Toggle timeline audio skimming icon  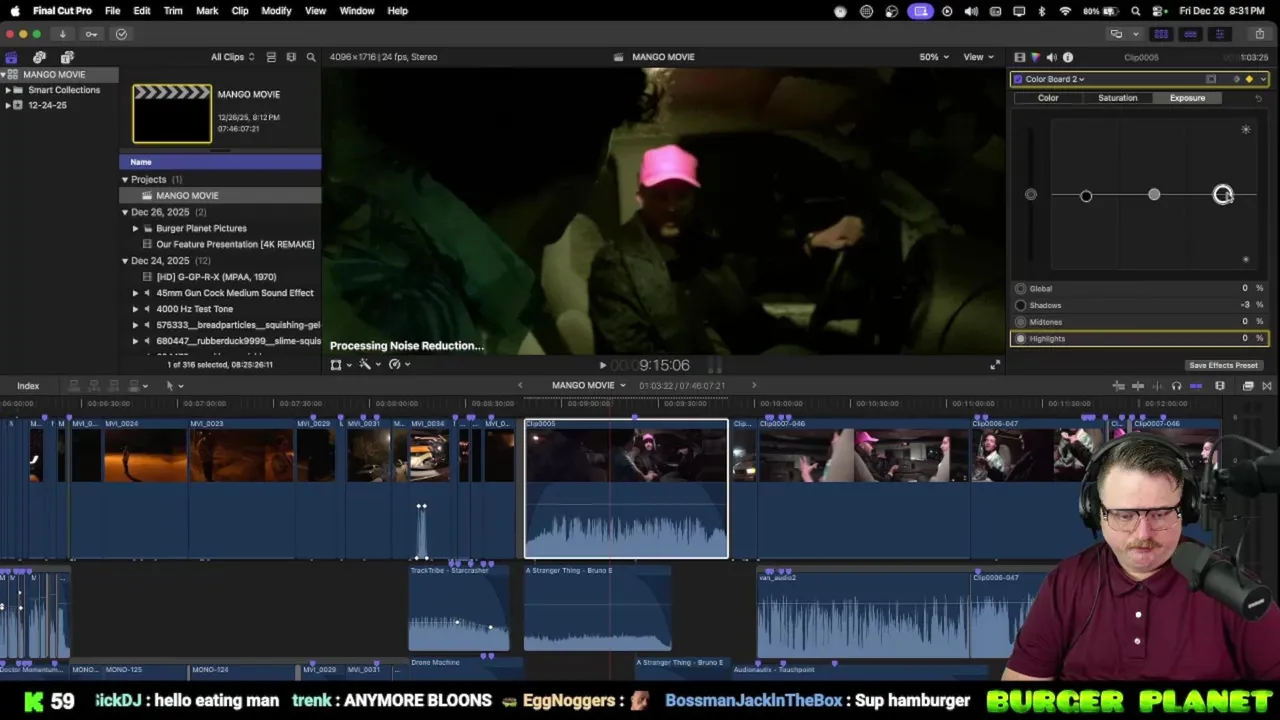pos(1157,386)
